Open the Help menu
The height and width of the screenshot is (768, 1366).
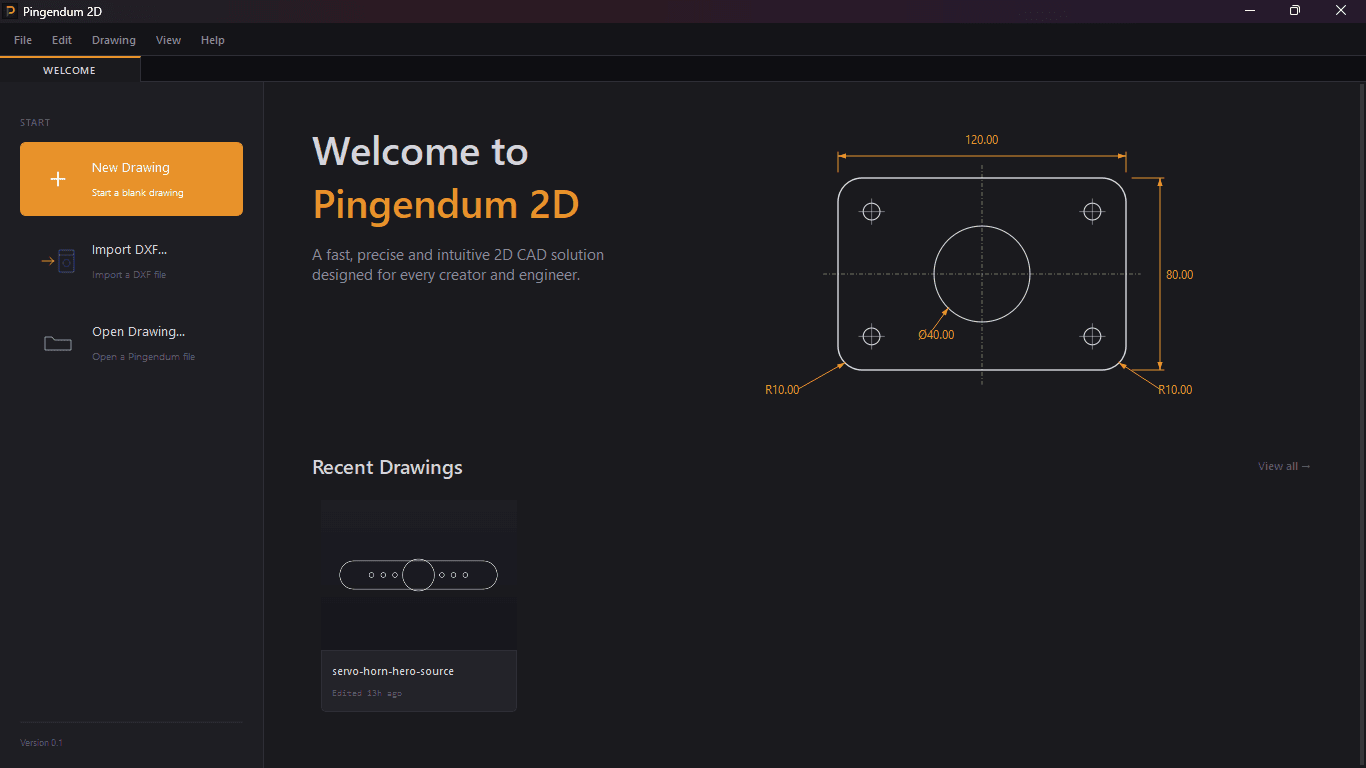coord(213,40)
